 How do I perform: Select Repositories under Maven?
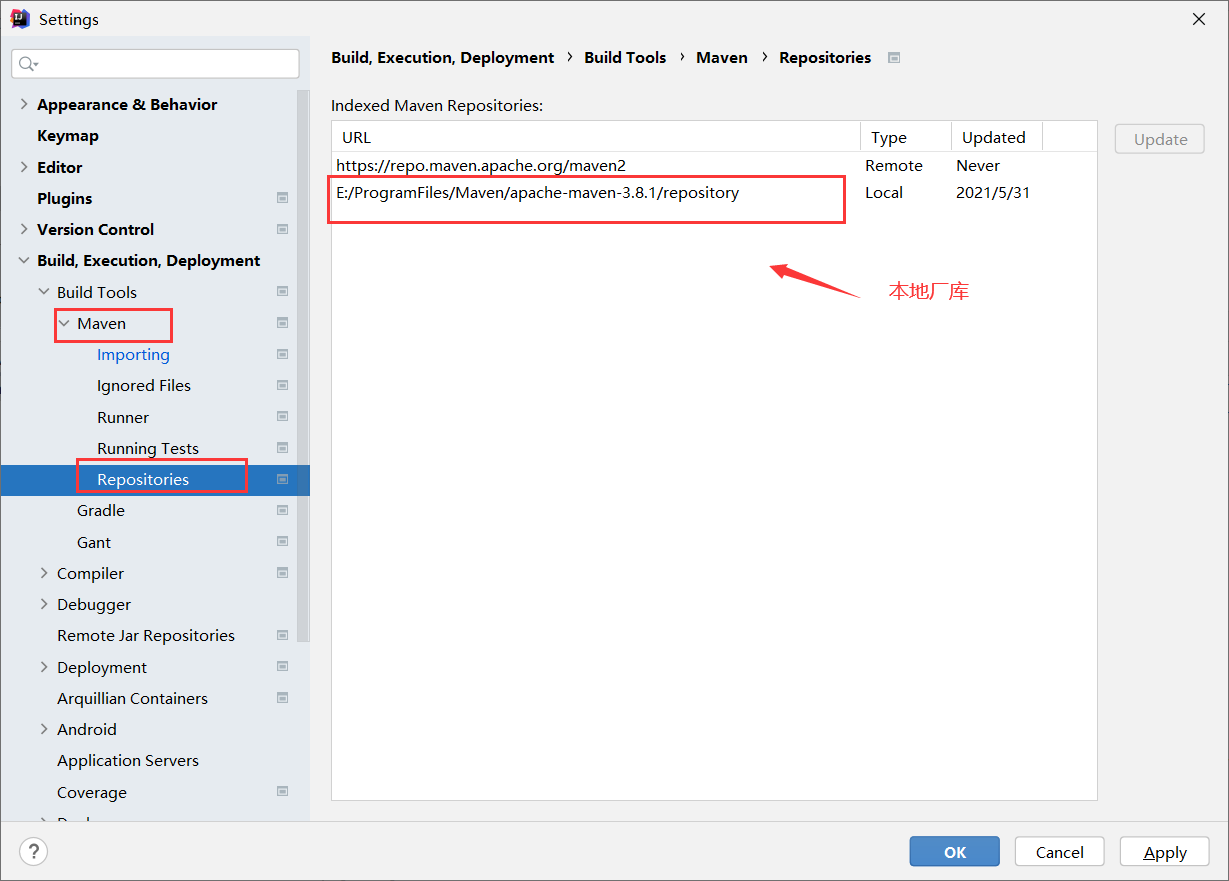pos(143,479)
